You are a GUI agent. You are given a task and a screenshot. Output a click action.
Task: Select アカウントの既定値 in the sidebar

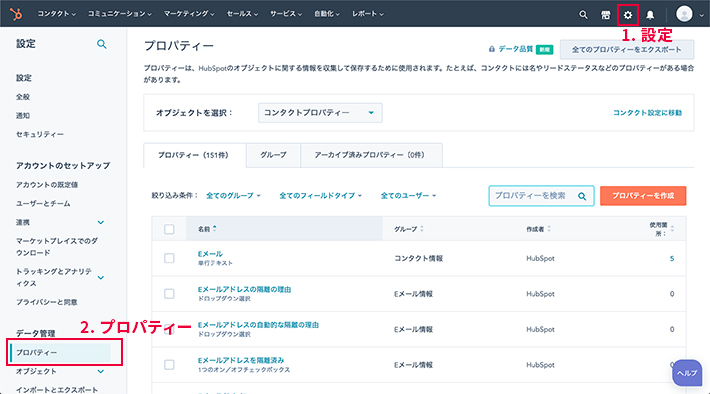click(x=47, y=185)
